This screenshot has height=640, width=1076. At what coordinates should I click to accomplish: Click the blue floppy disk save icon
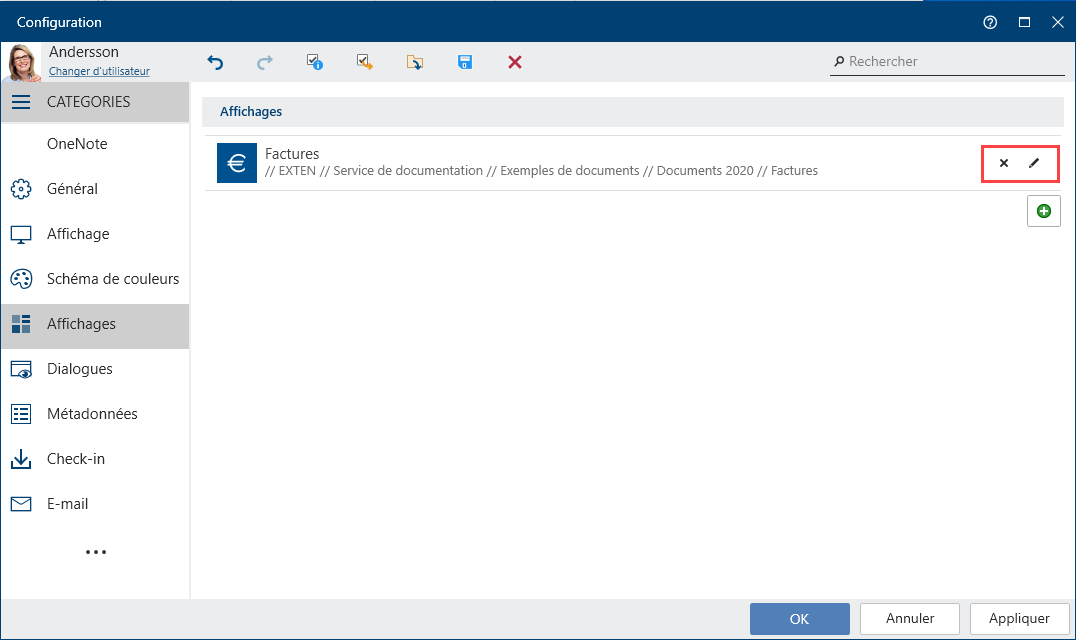pos(465,62)
